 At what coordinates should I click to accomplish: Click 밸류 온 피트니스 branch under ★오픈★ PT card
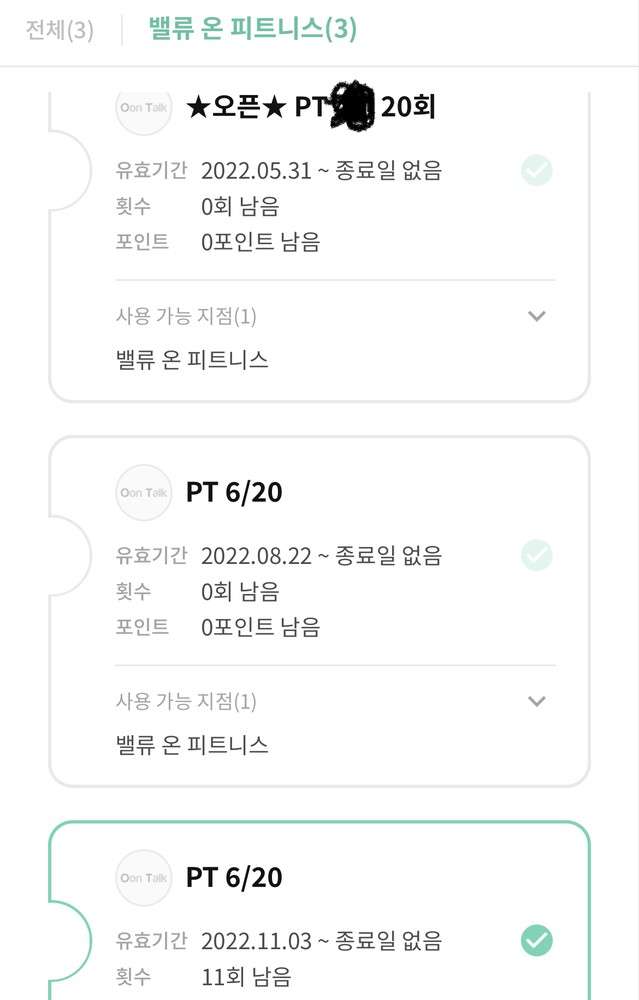[x=193, y=359]
